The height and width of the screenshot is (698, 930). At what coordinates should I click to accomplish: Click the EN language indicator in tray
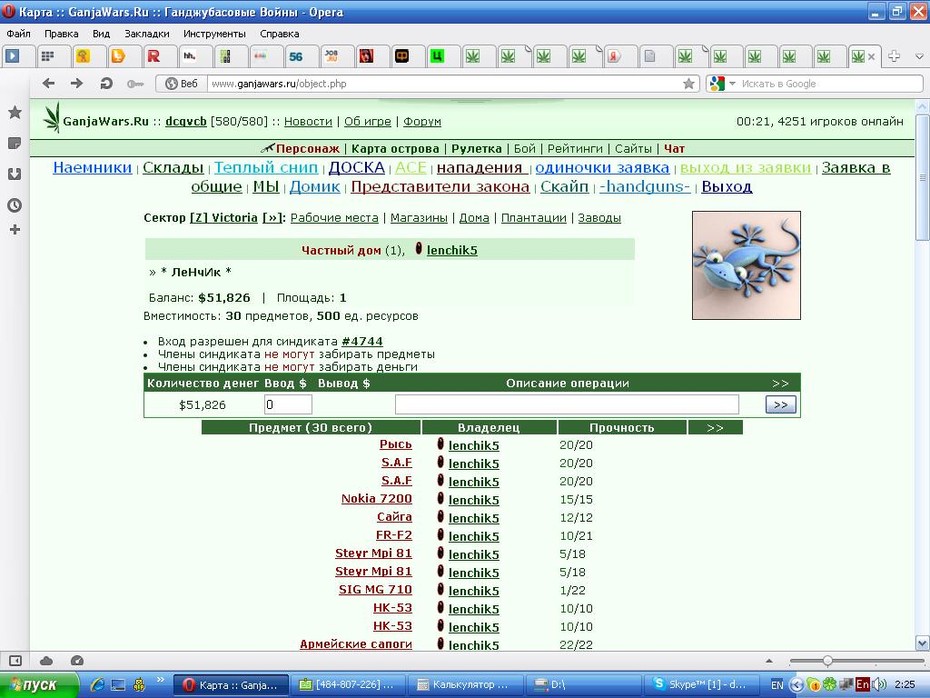(778, 685)
